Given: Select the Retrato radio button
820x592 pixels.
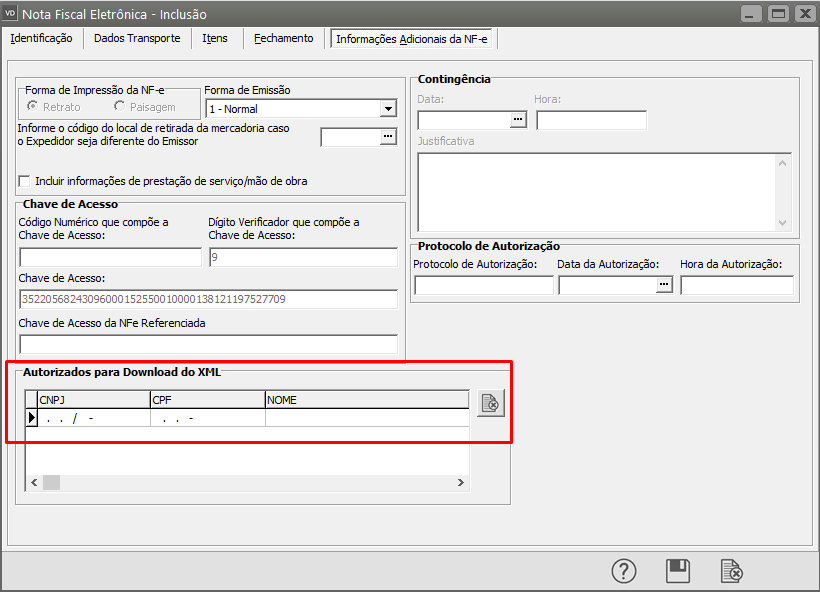Looking at the screenshot, I should (x=32, y=106).
